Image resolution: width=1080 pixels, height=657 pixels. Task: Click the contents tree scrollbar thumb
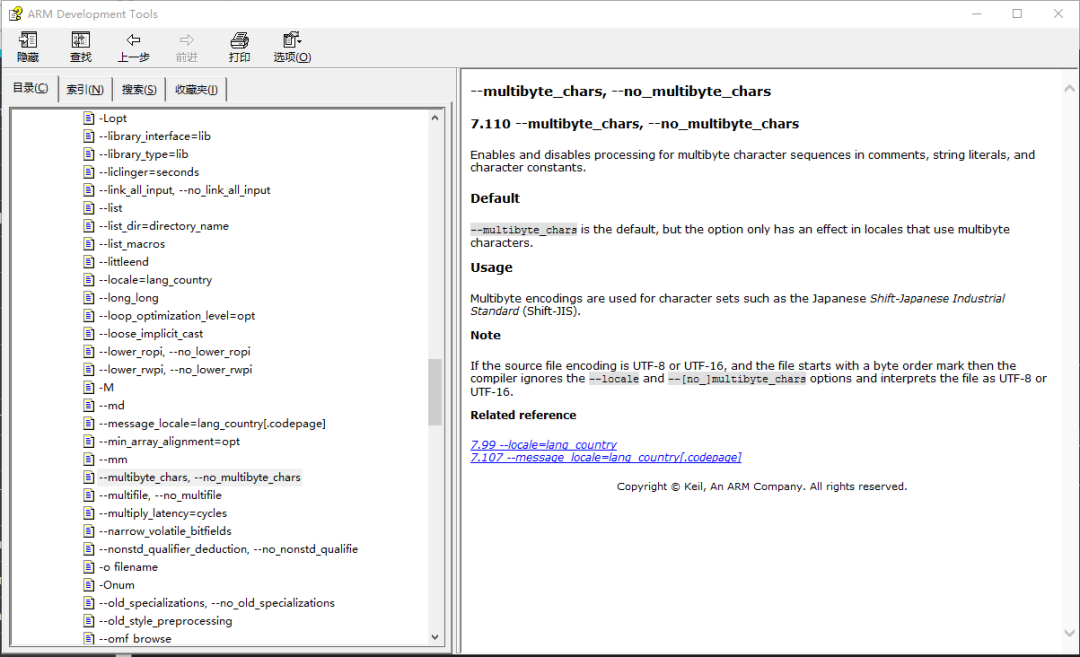tap(435, 392)
